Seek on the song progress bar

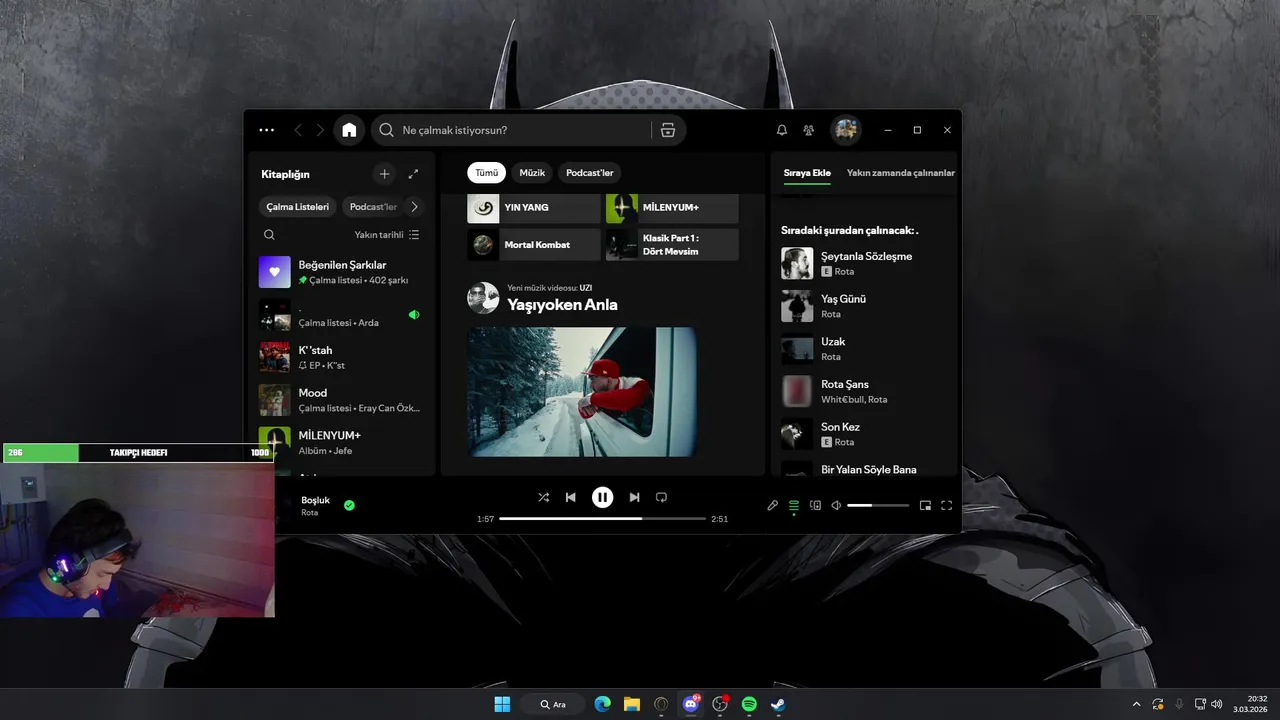click(x=602, y=519)
